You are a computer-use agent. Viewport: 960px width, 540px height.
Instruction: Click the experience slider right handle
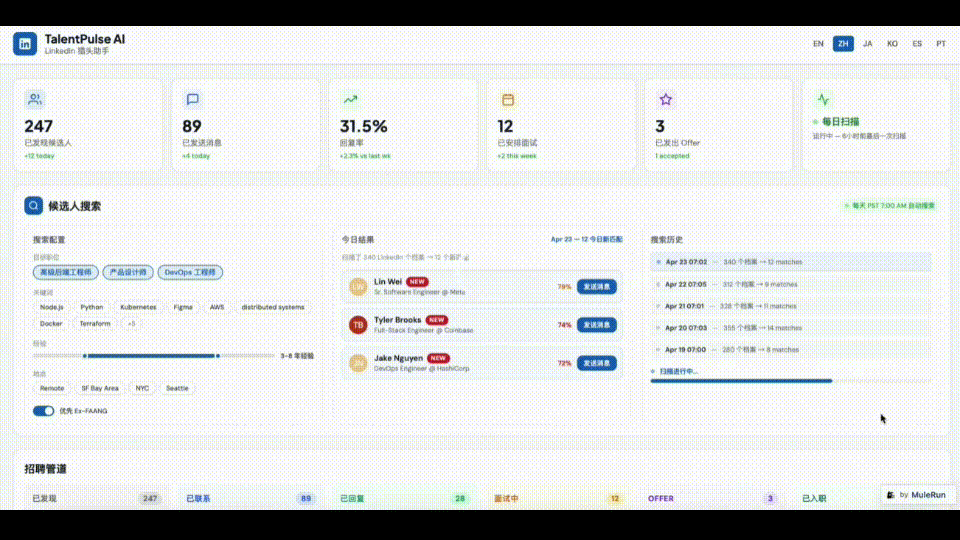click(217, 356)
